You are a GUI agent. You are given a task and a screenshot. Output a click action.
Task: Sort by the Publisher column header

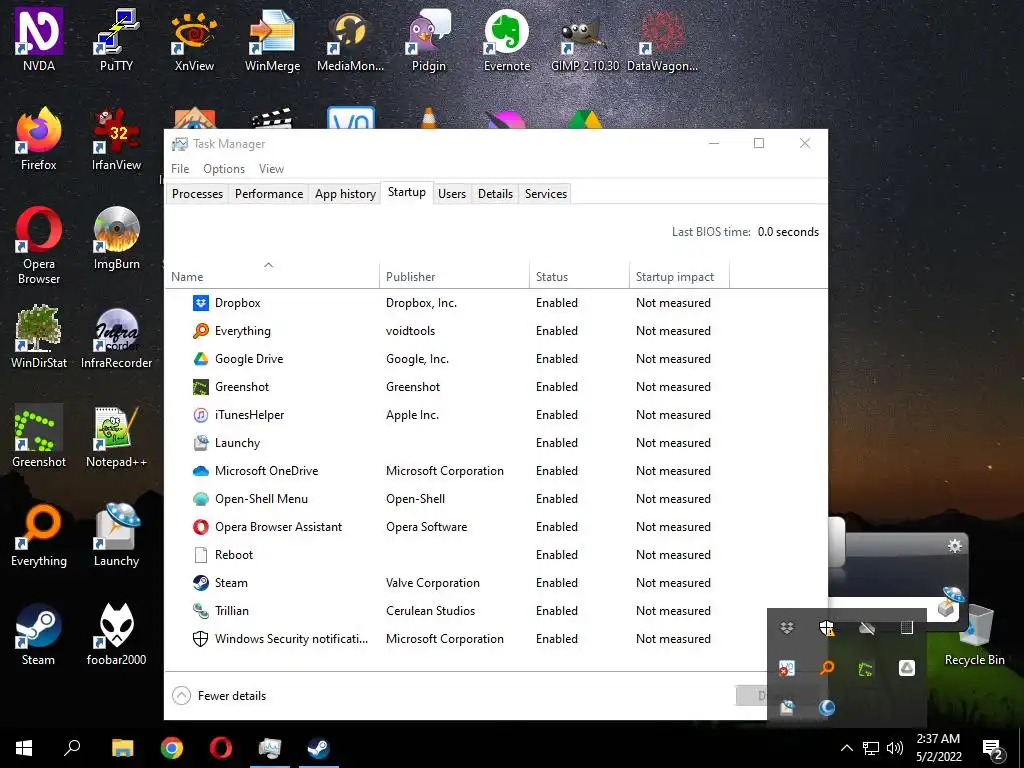pyautogui.click(x=454, y=276)
